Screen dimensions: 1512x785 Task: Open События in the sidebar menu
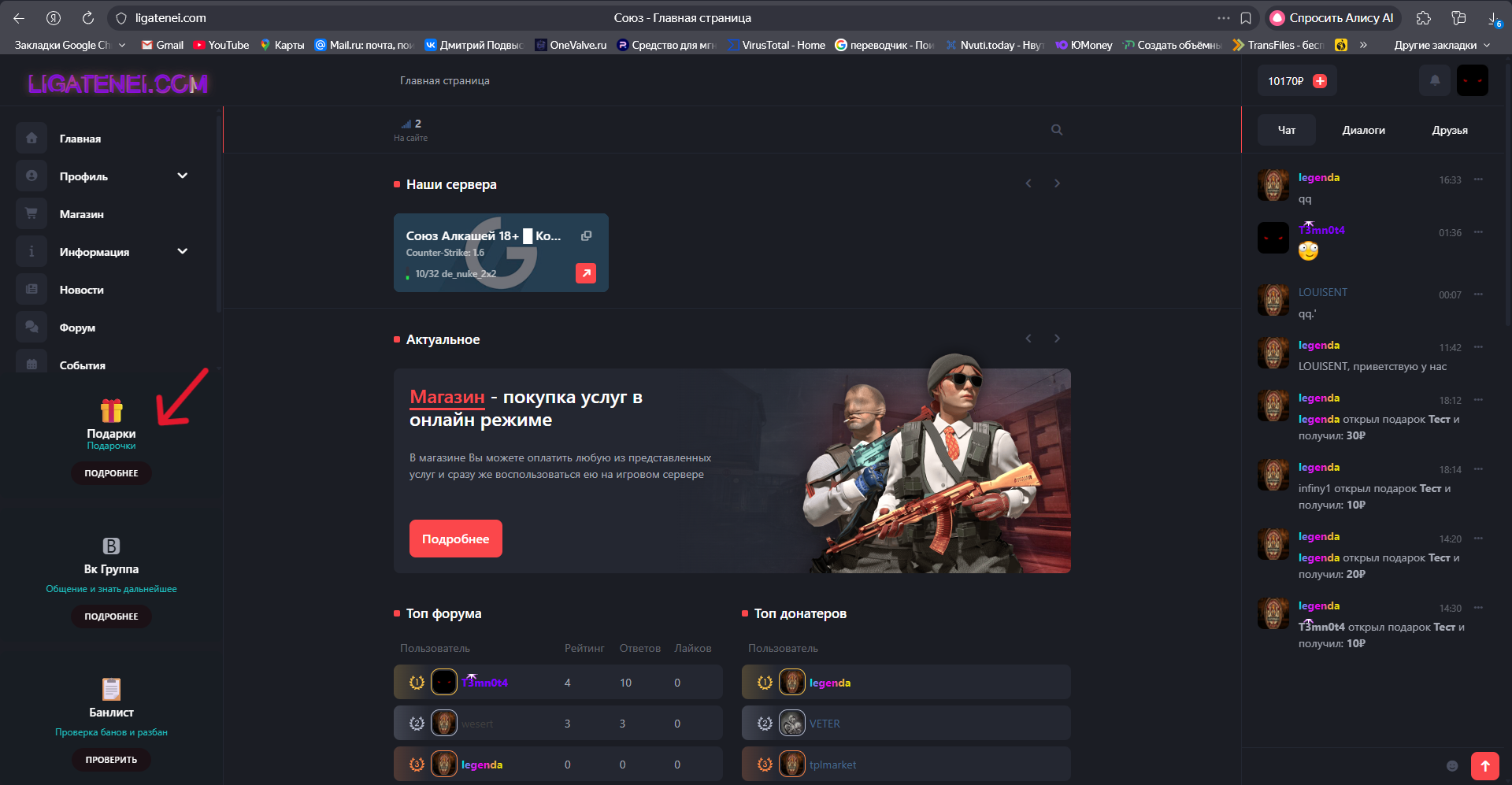83,365
